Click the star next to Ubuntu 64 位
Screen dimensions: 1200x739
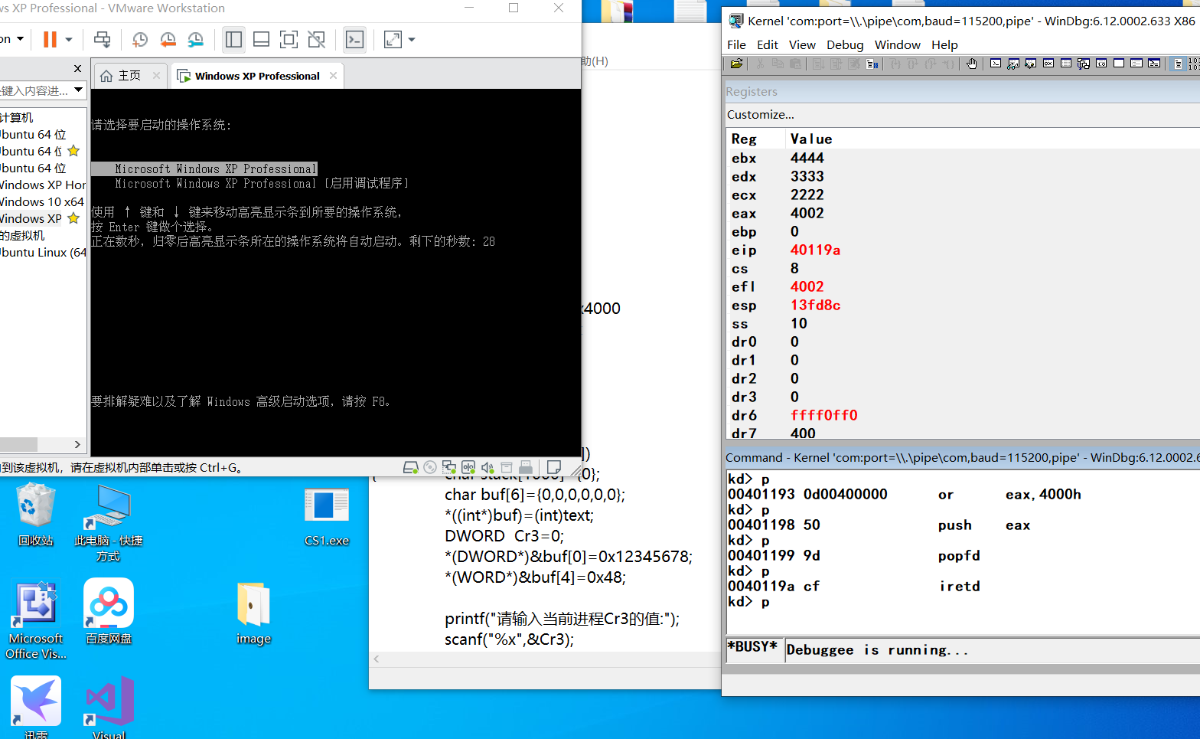(x=73, y=151)
